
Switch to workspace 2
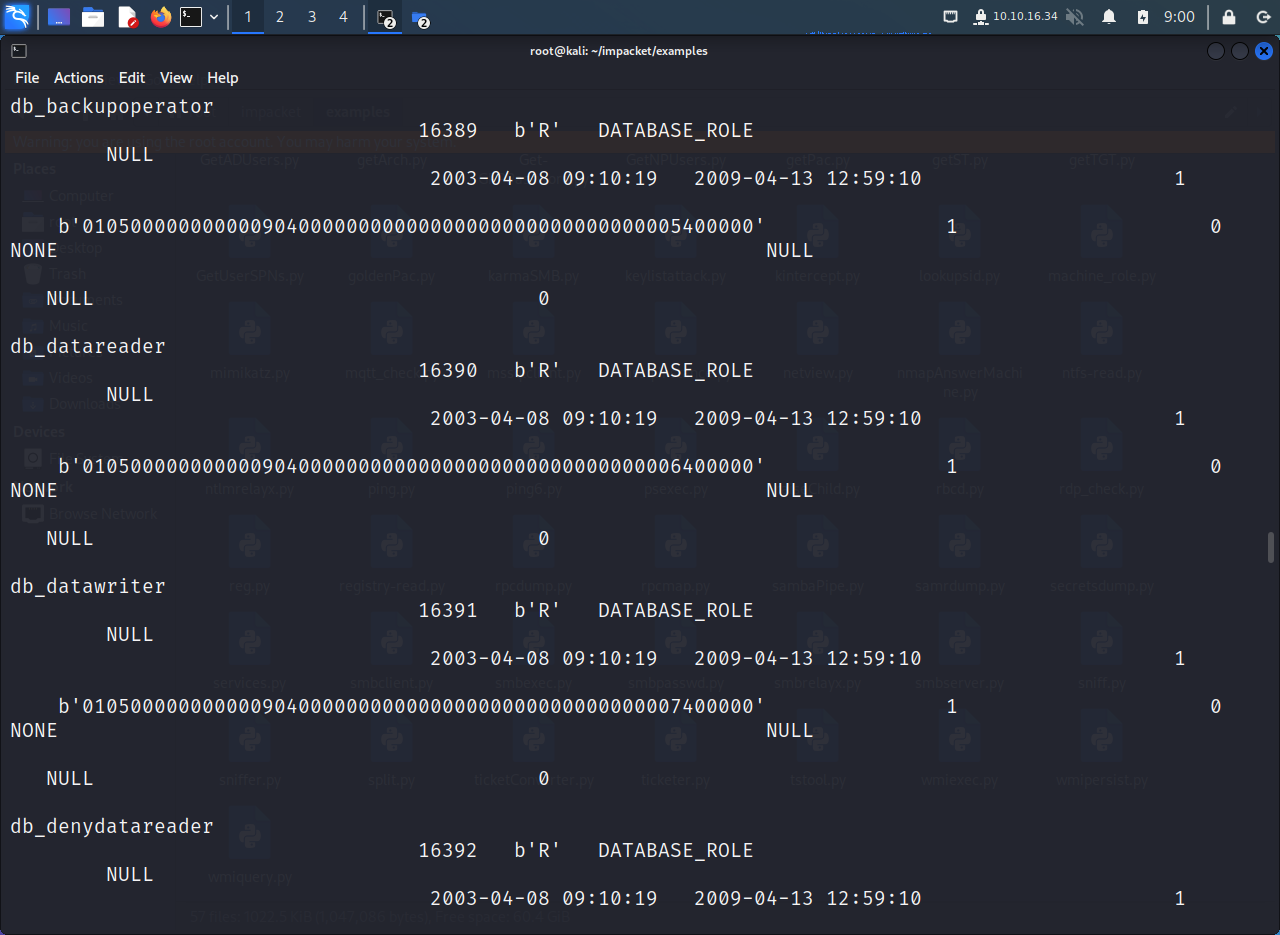pos(280,17)
